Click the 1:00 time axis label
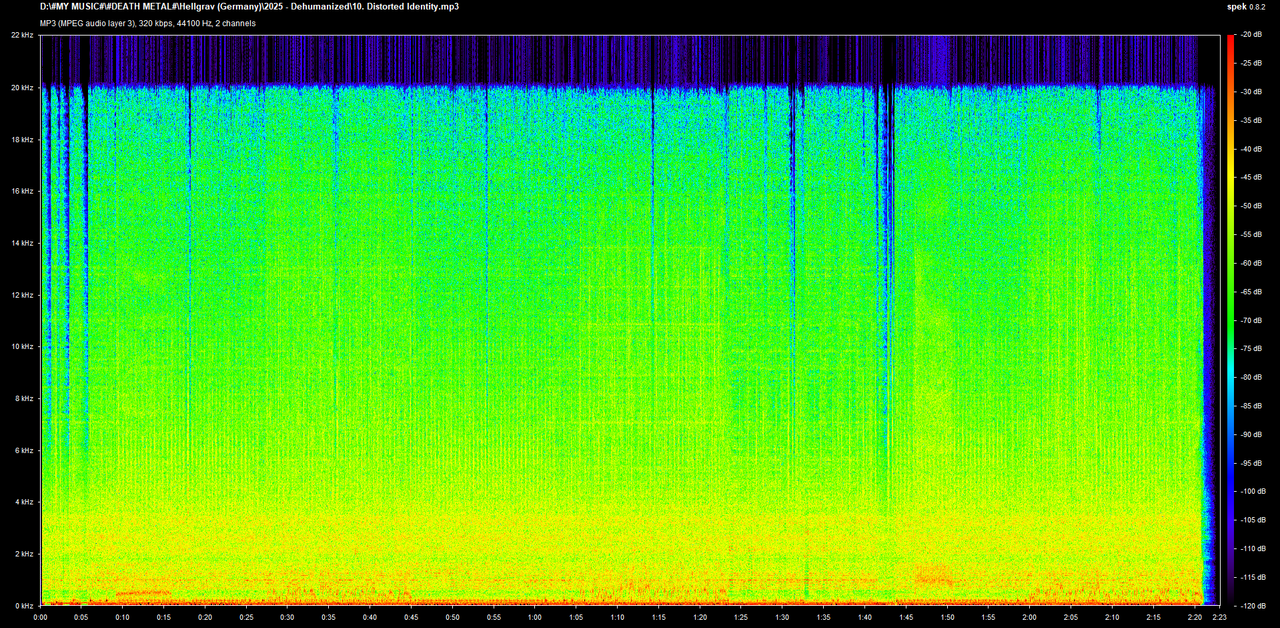This screenshot has height=628, width=1280. 535,617
